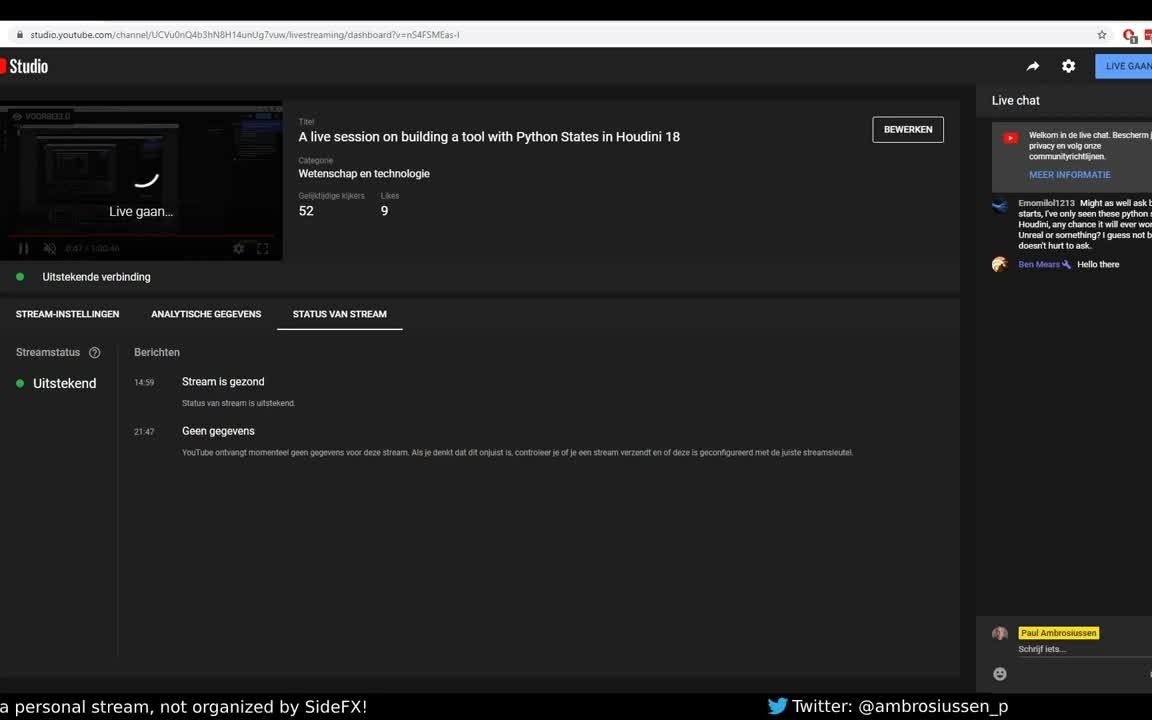The image size is (1152, 720).
Task: Click the VOORBEELD eye badge on preview
Action: 42,116
